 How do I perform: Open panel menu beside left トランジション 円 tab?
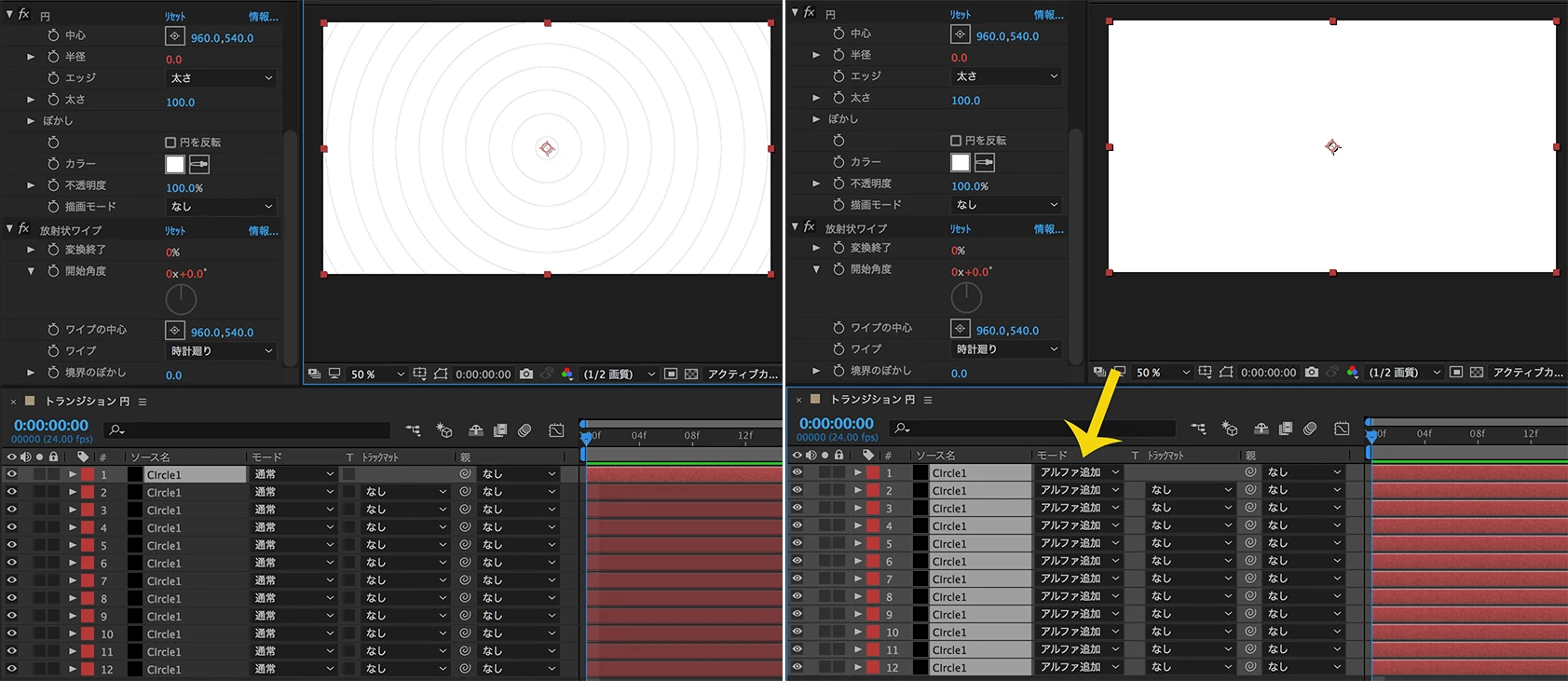143,402
